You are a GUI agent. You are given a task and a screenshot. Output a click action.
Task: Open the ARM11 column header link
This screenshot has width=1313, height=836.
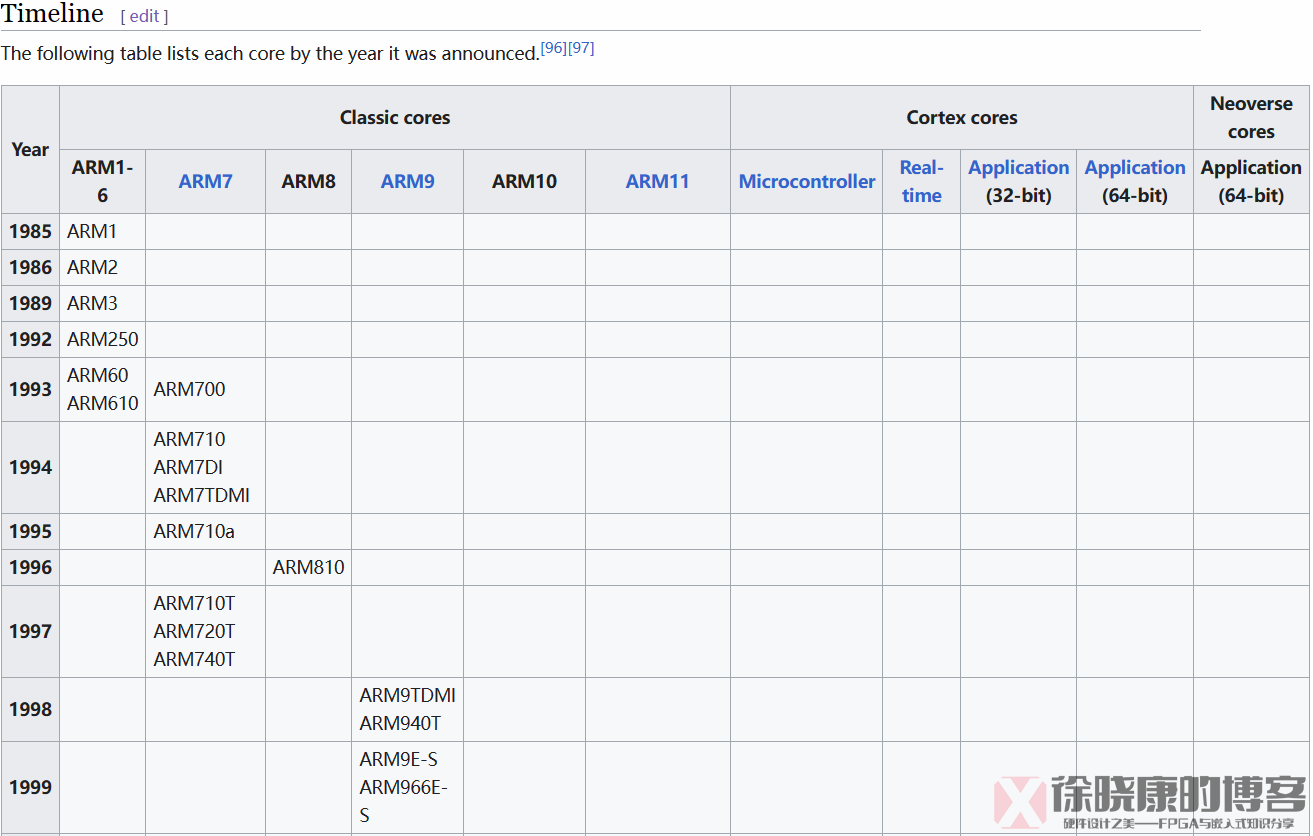(x=657, y=181)
